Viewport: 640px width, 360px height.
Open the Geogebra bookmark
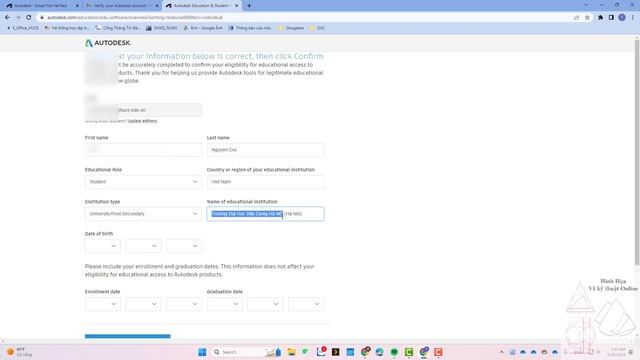[291, 28]
